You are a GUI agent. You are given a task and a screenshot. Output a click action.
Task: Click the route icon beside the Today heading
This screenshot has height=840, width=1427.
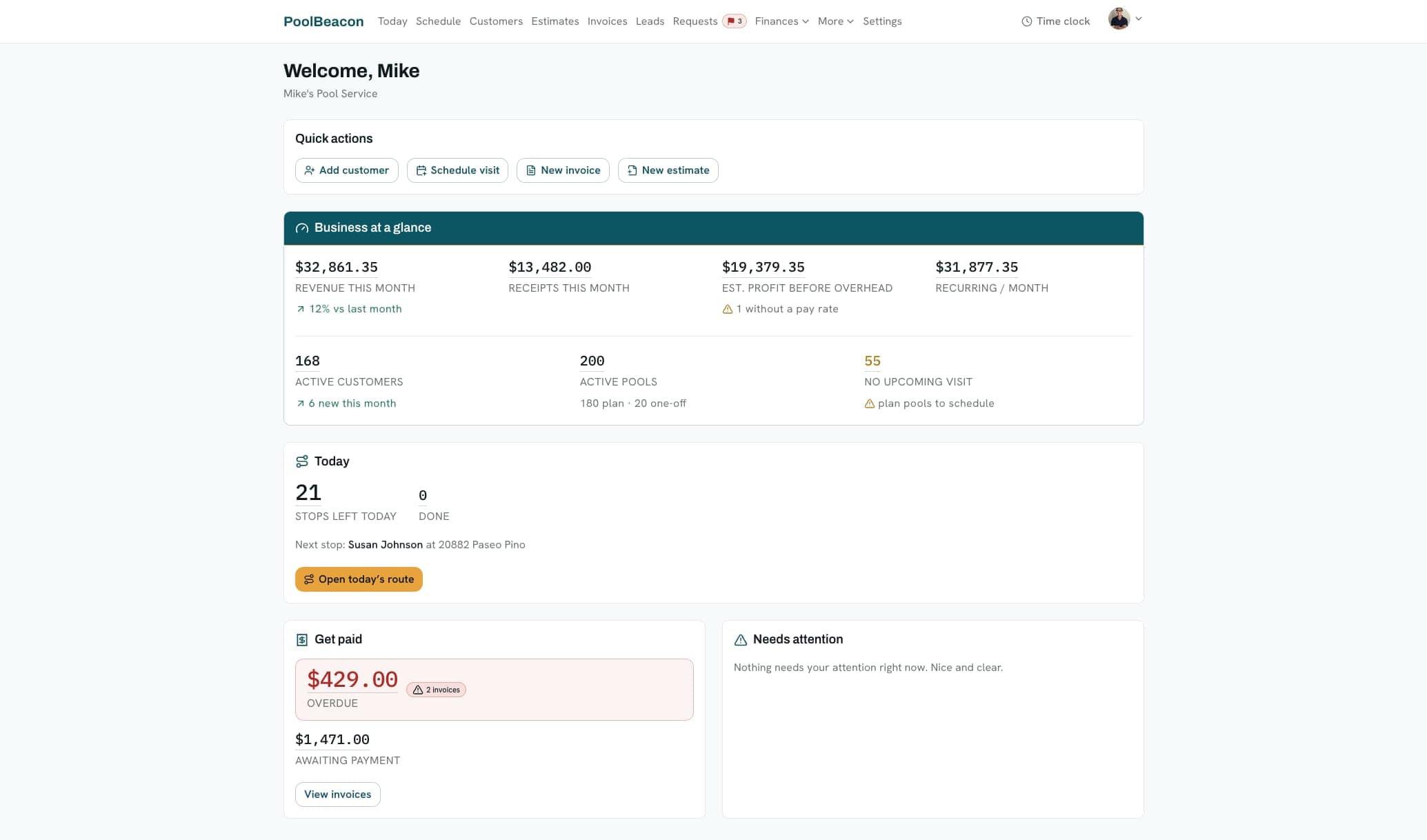(302, 461)
